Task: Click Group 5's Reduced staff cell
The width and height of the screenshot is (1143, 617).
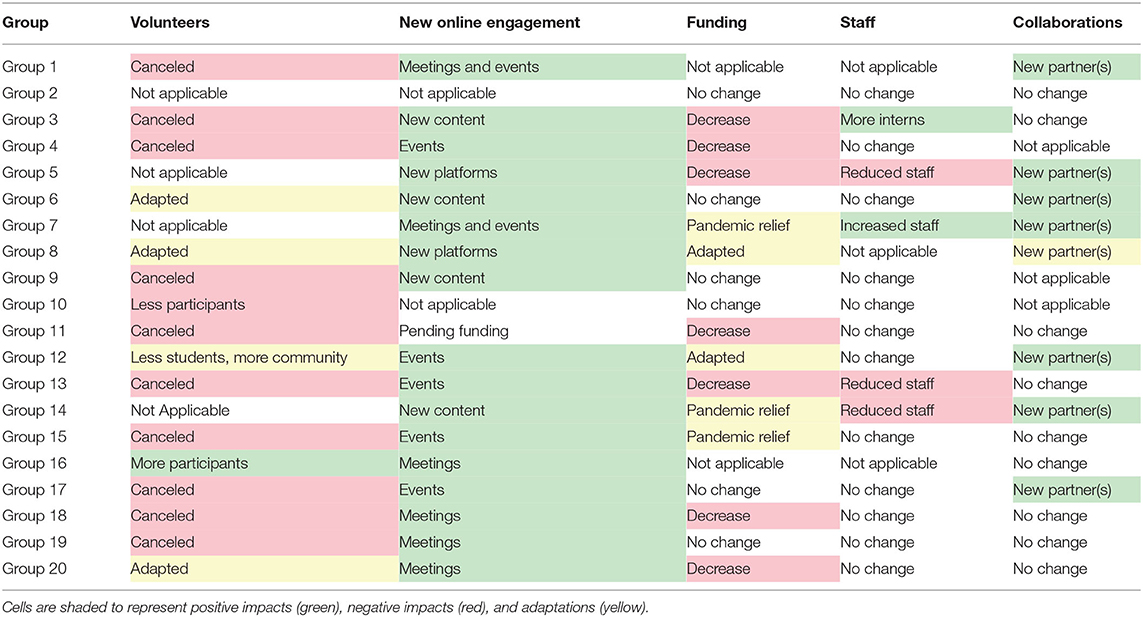Action: (x=926, y=173)
